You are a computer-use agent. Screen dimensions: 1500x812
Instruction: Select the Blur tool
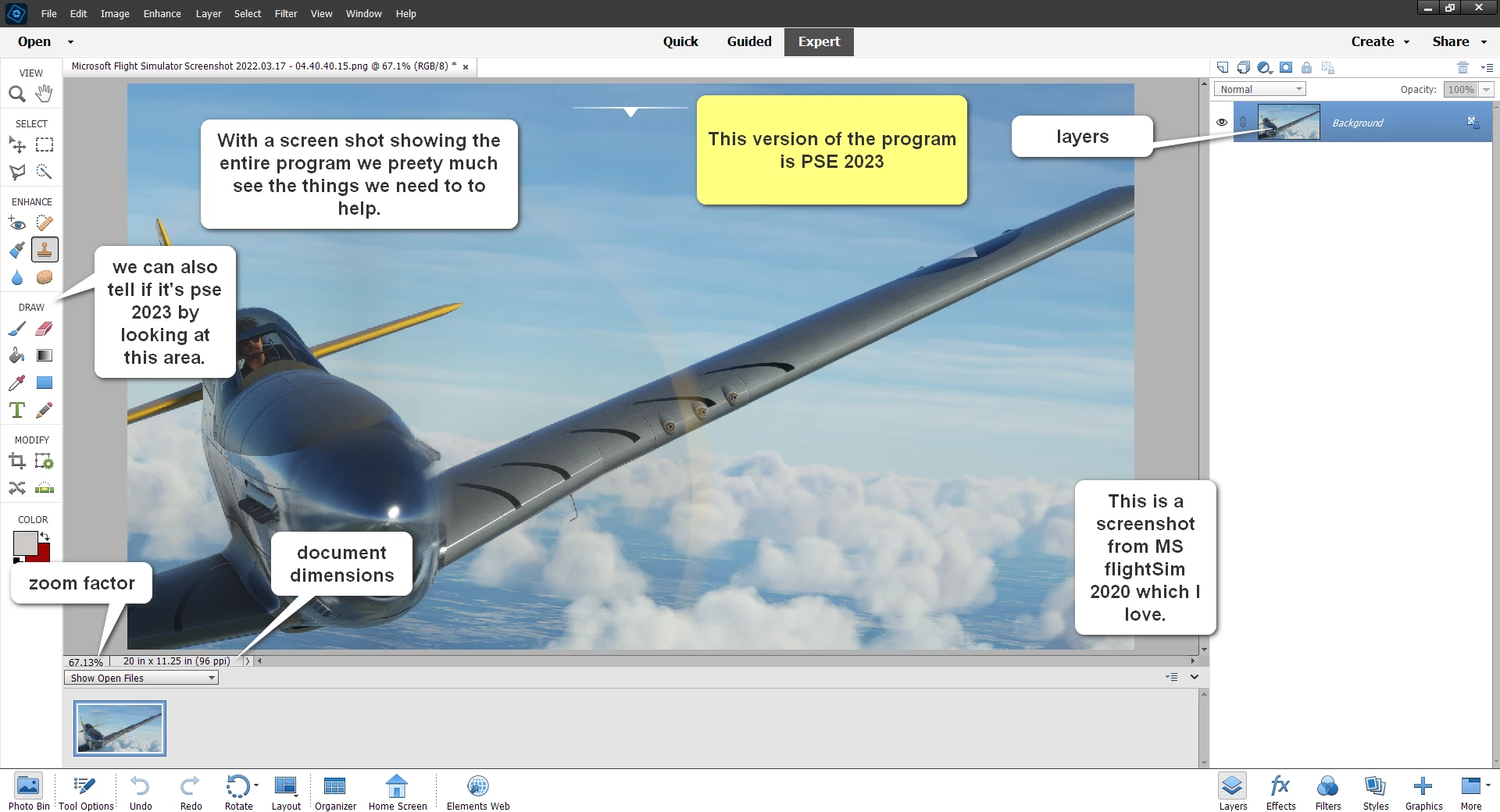17,277
